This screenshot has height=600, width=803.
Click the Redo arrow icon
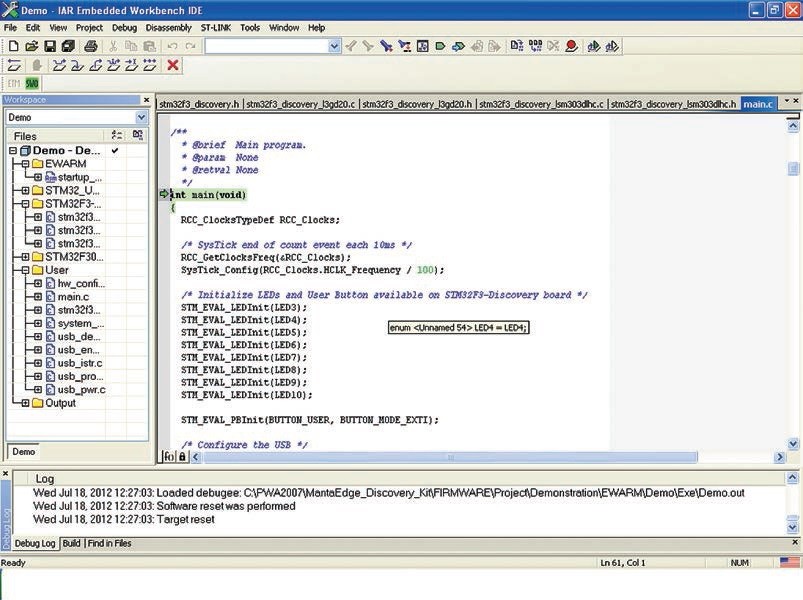point(191,47)
